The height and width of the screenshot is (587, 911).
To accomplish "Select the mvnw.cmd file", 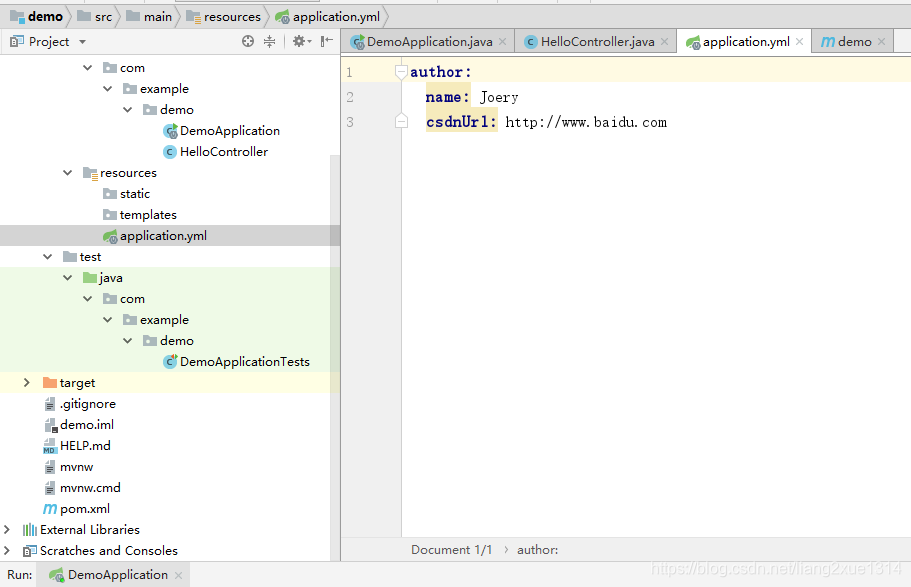I will pos(91,488).
